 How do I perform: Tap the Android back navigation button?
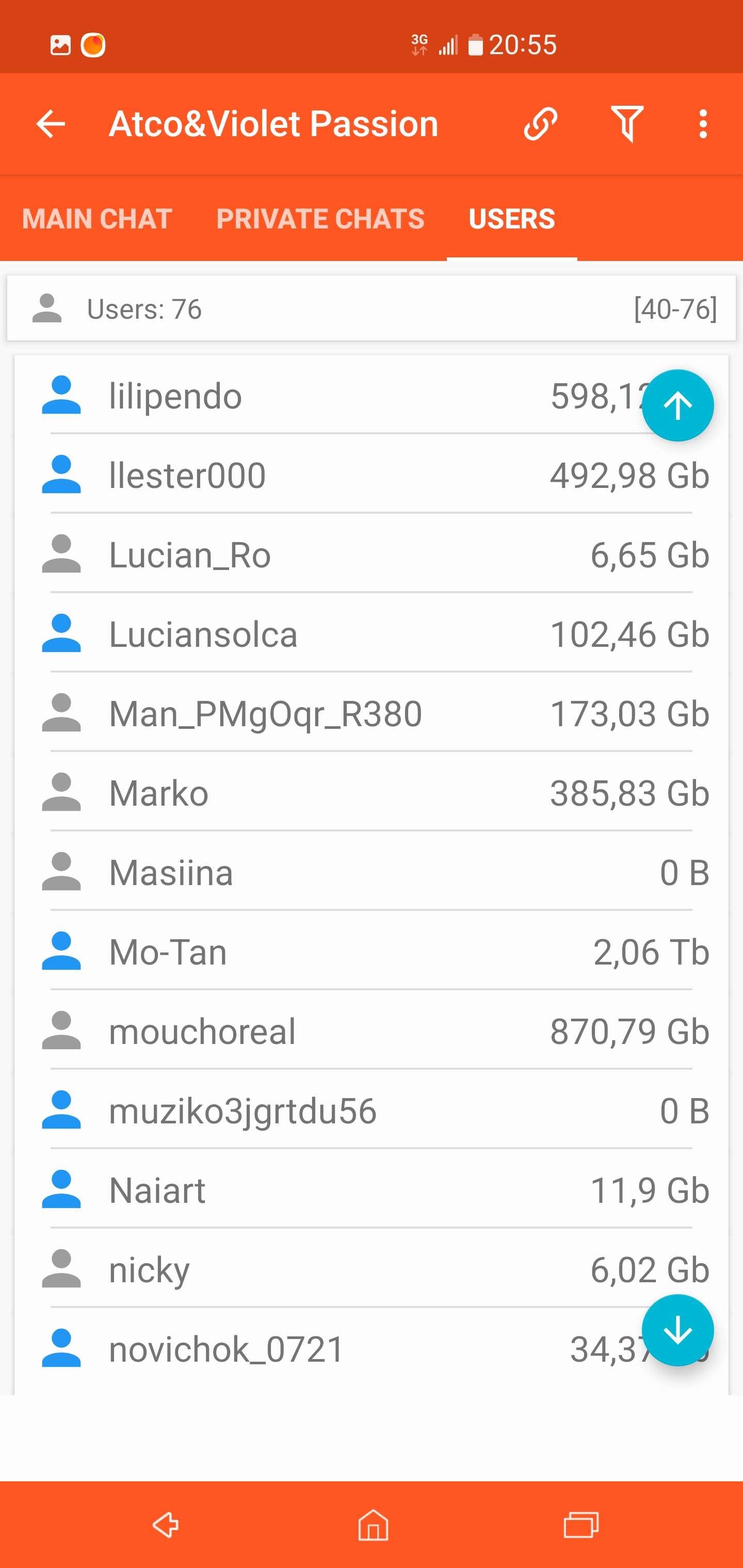coord(165,1525)
